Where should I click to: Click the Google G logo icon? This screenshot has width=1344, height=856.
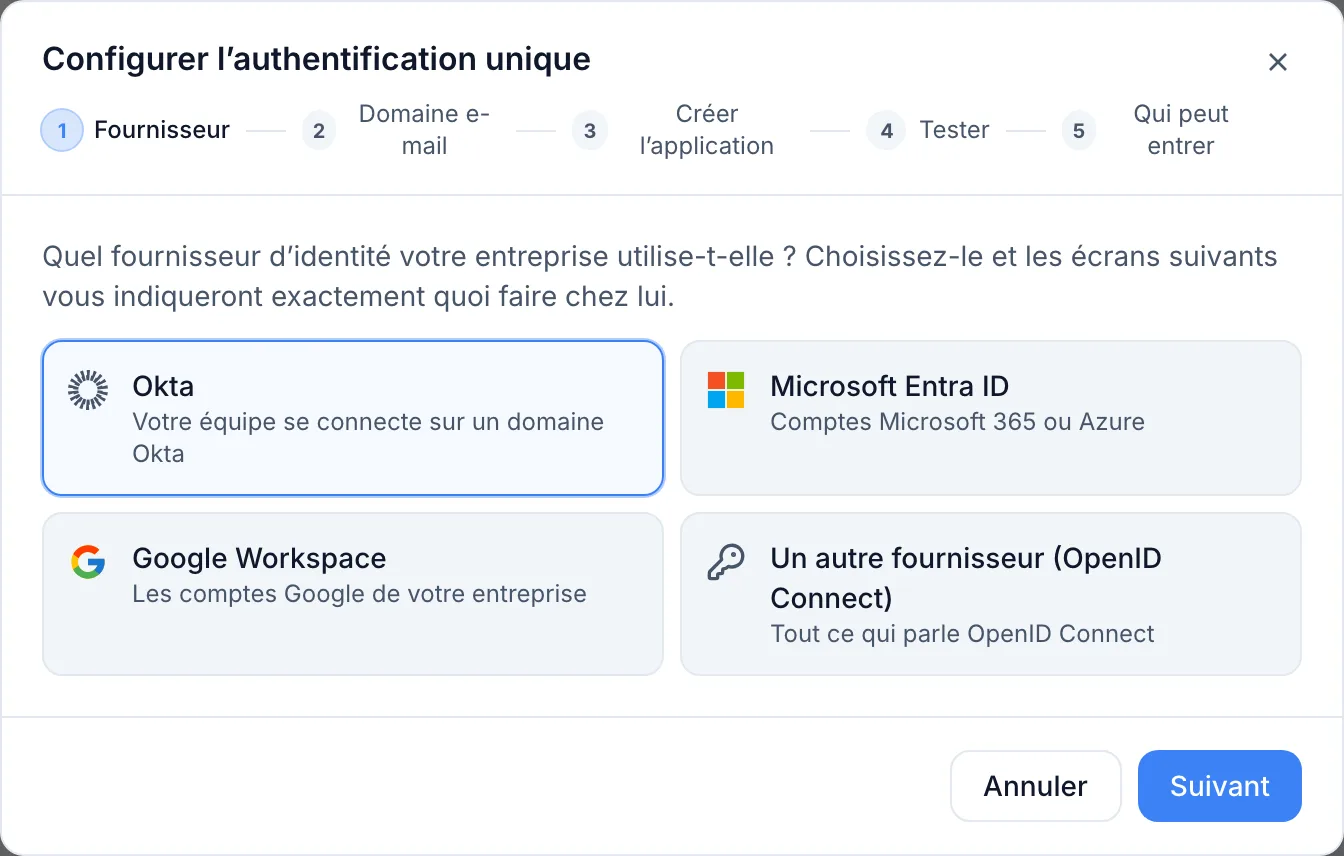(x=87, y=562)
